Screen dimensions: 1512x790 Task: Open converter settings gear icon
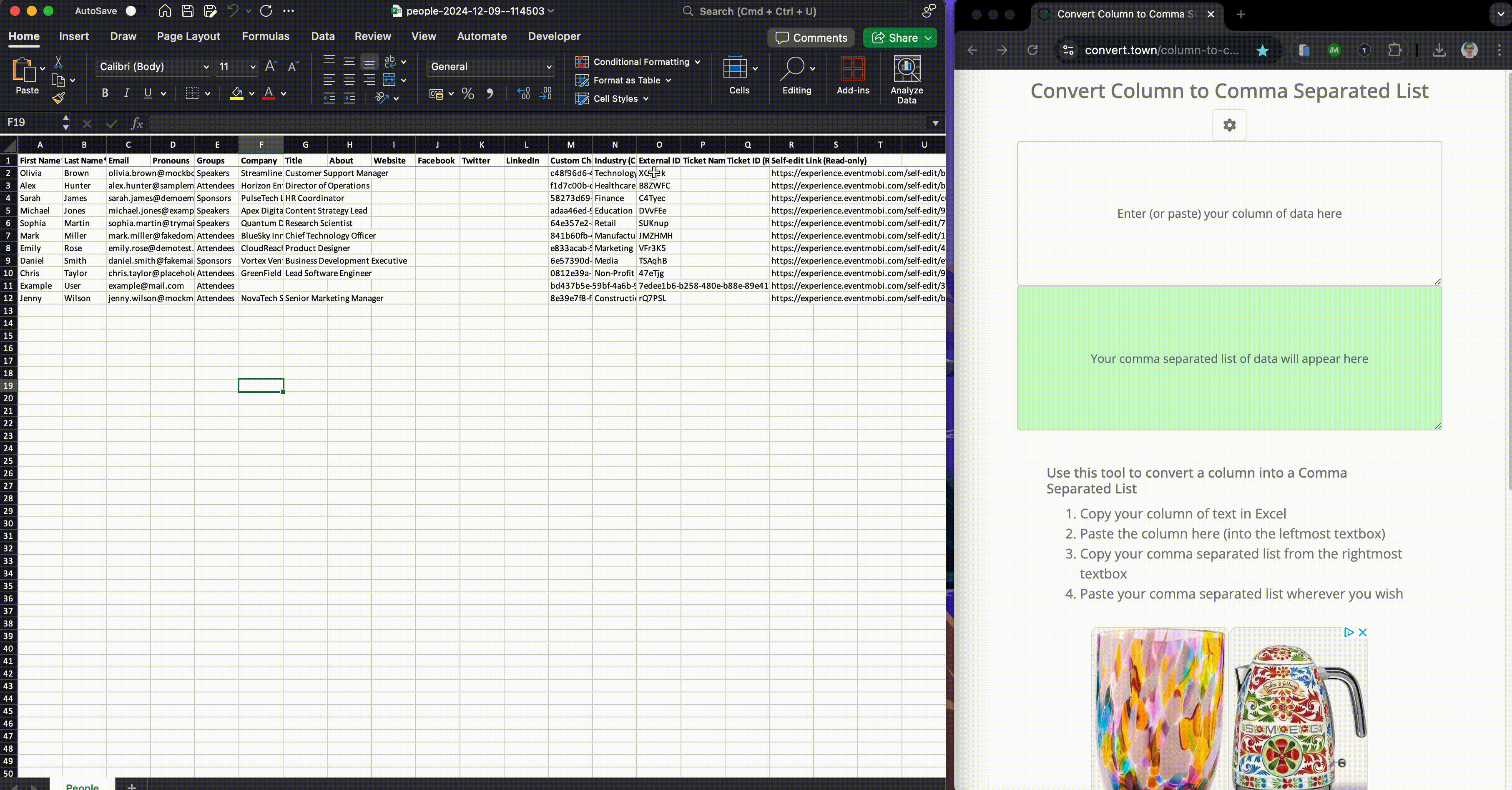pyautogui.click(x=1229, y=125)
